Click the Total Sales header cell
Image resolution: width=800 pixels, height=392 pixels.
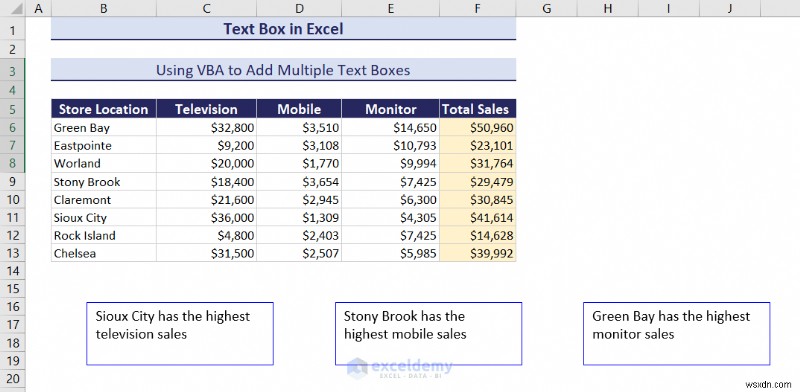pyautogui.click(x=478, y=109)
